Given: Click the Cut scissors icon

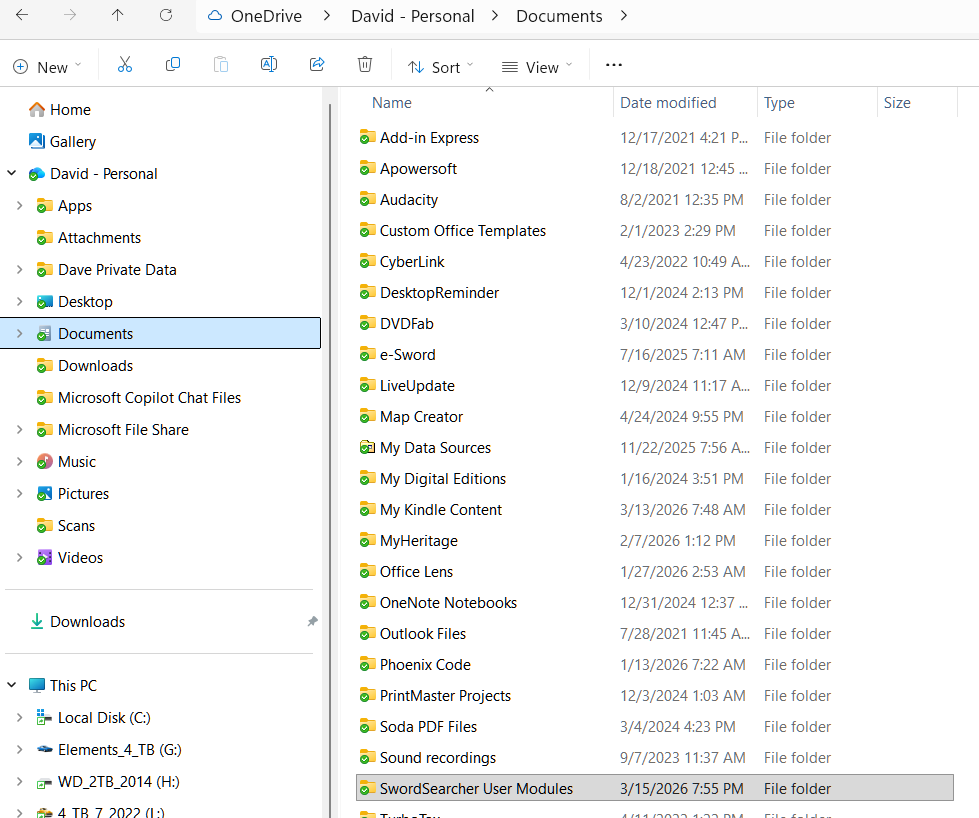Looking at the screenshot, I should pos(125,64).
